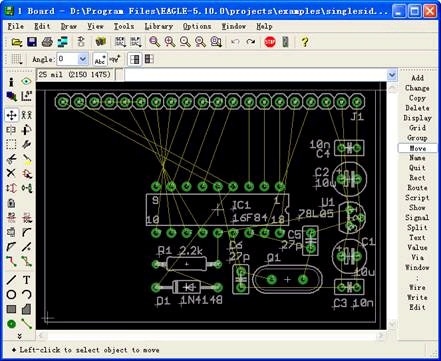Image resolution: width=441 pixels, height=361 pixels.
Task: Click the vertical scrollbar up arrow
Action: pyautogui.click(x=392, y=88)
